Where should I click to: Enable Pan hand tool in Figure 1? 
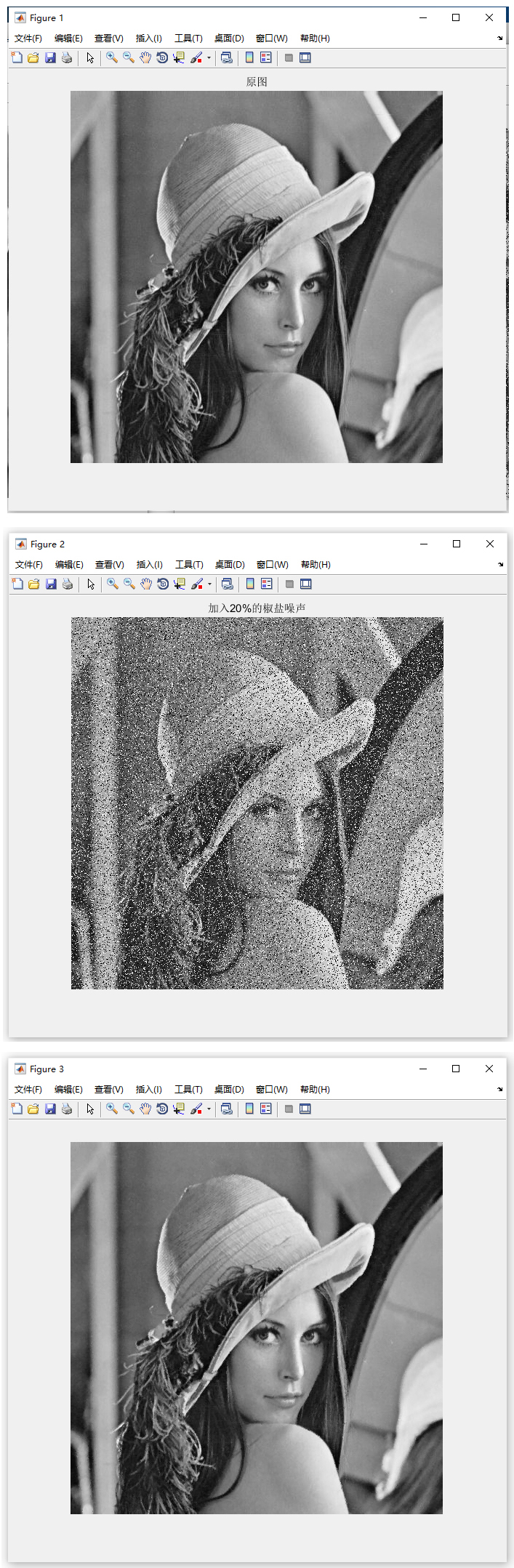click(145, 57)
